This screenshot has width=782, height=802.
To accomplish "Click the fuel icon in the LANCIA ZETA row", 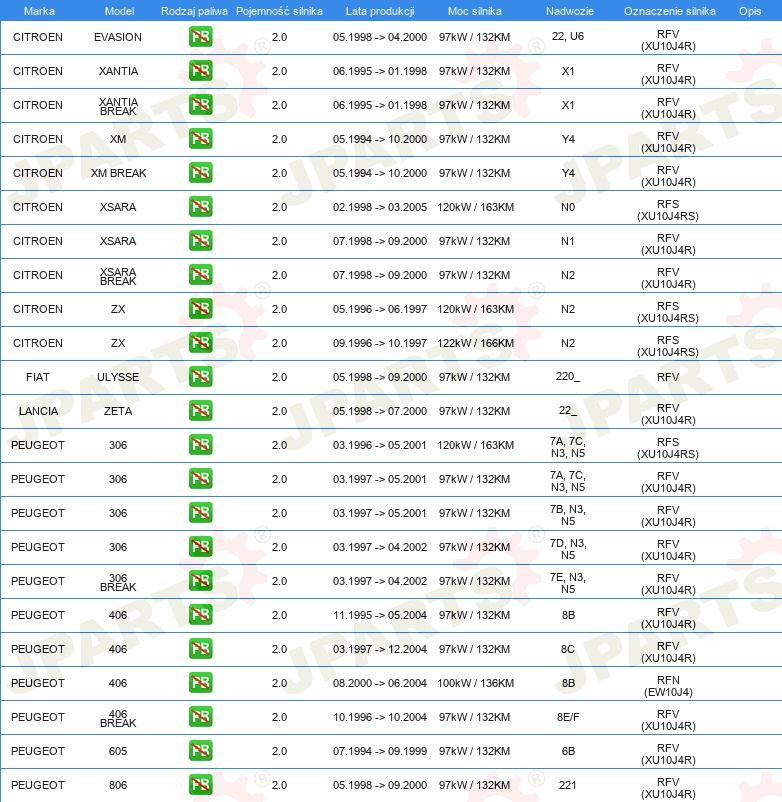I will click(200, 411).
